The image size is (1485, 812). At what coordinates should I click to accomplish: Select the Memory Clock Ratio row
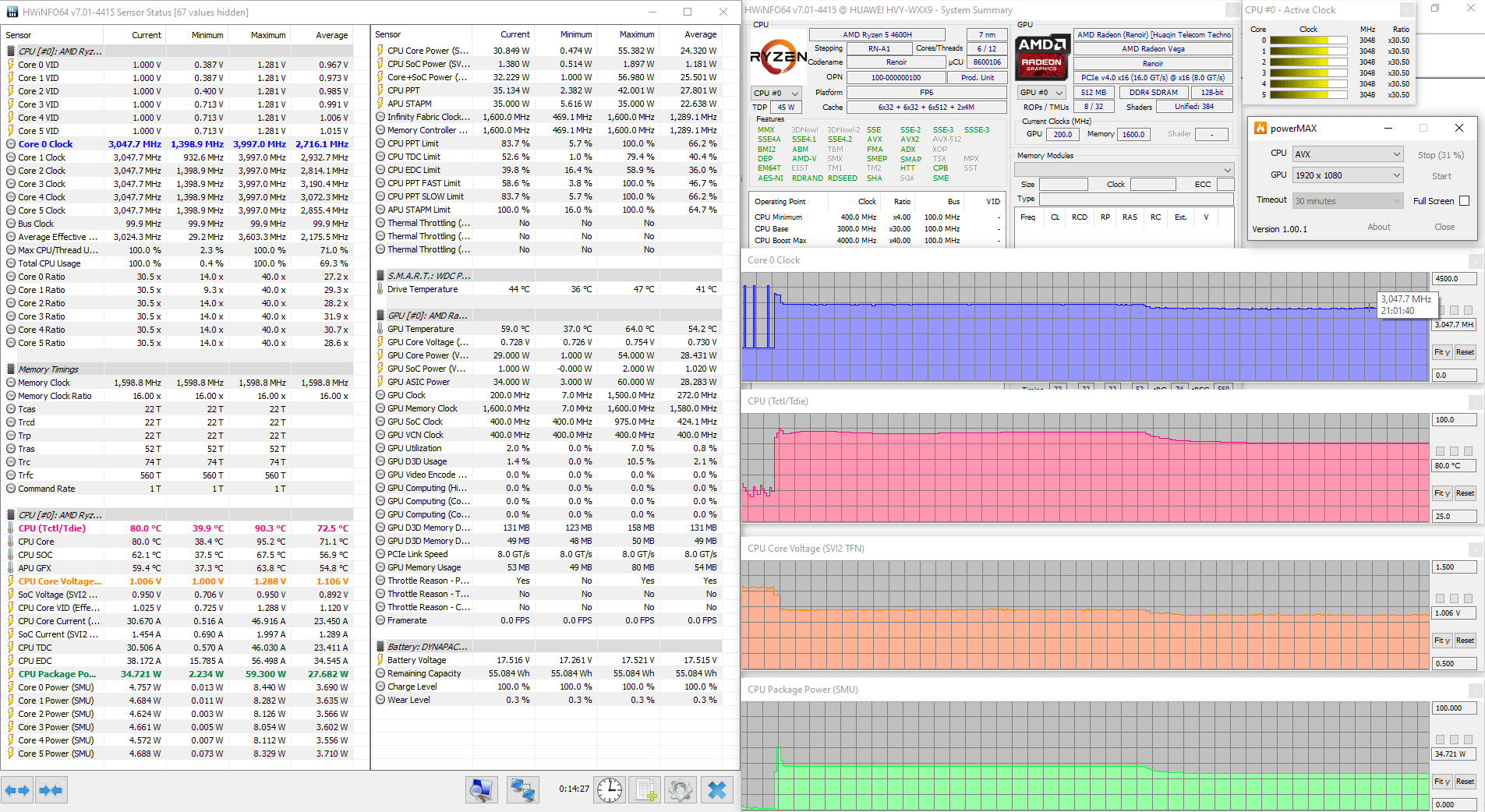coord(178,396)
